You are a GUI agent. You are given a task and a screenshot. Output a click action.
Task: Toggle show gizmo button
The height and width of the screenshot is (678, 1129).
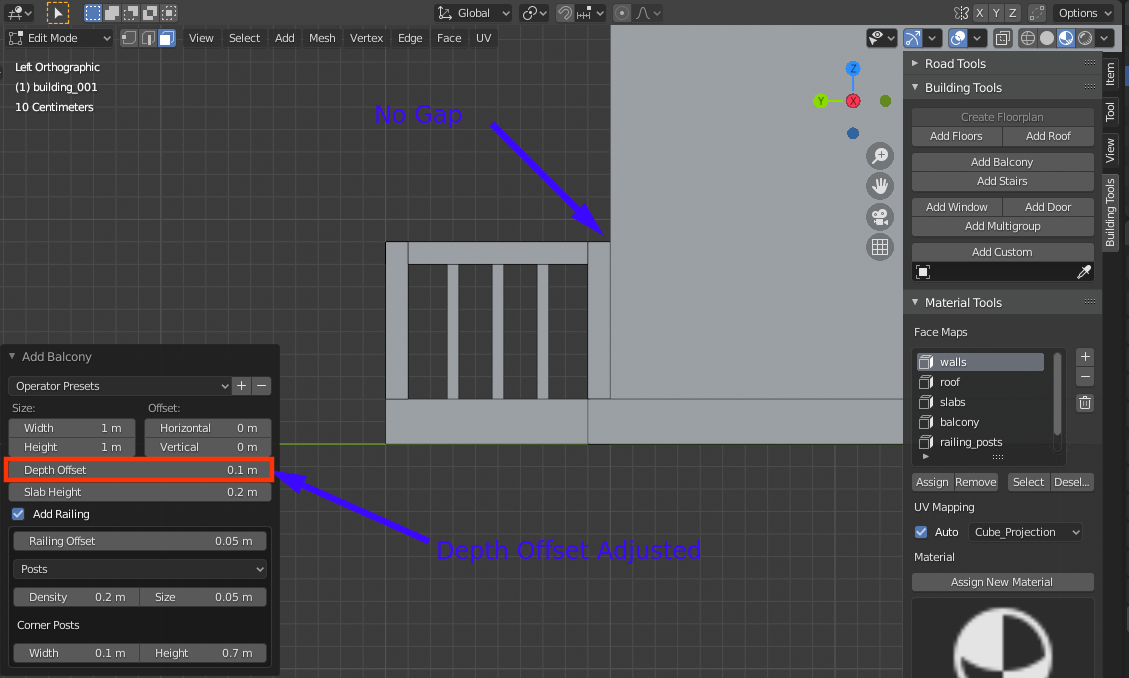pyautogui.click(x=913, y=38)
